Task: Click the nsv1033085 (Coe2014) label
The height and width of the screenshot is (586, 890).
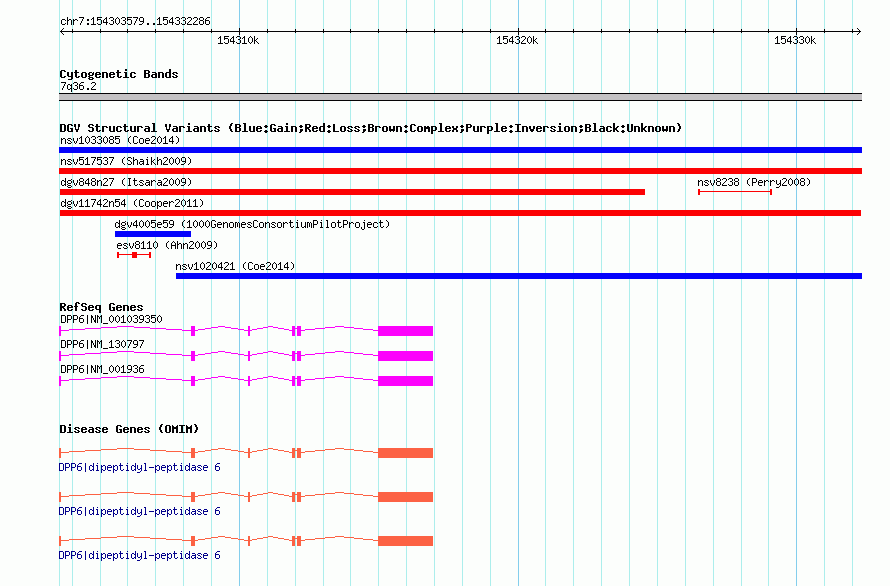Action: point(120,140)
